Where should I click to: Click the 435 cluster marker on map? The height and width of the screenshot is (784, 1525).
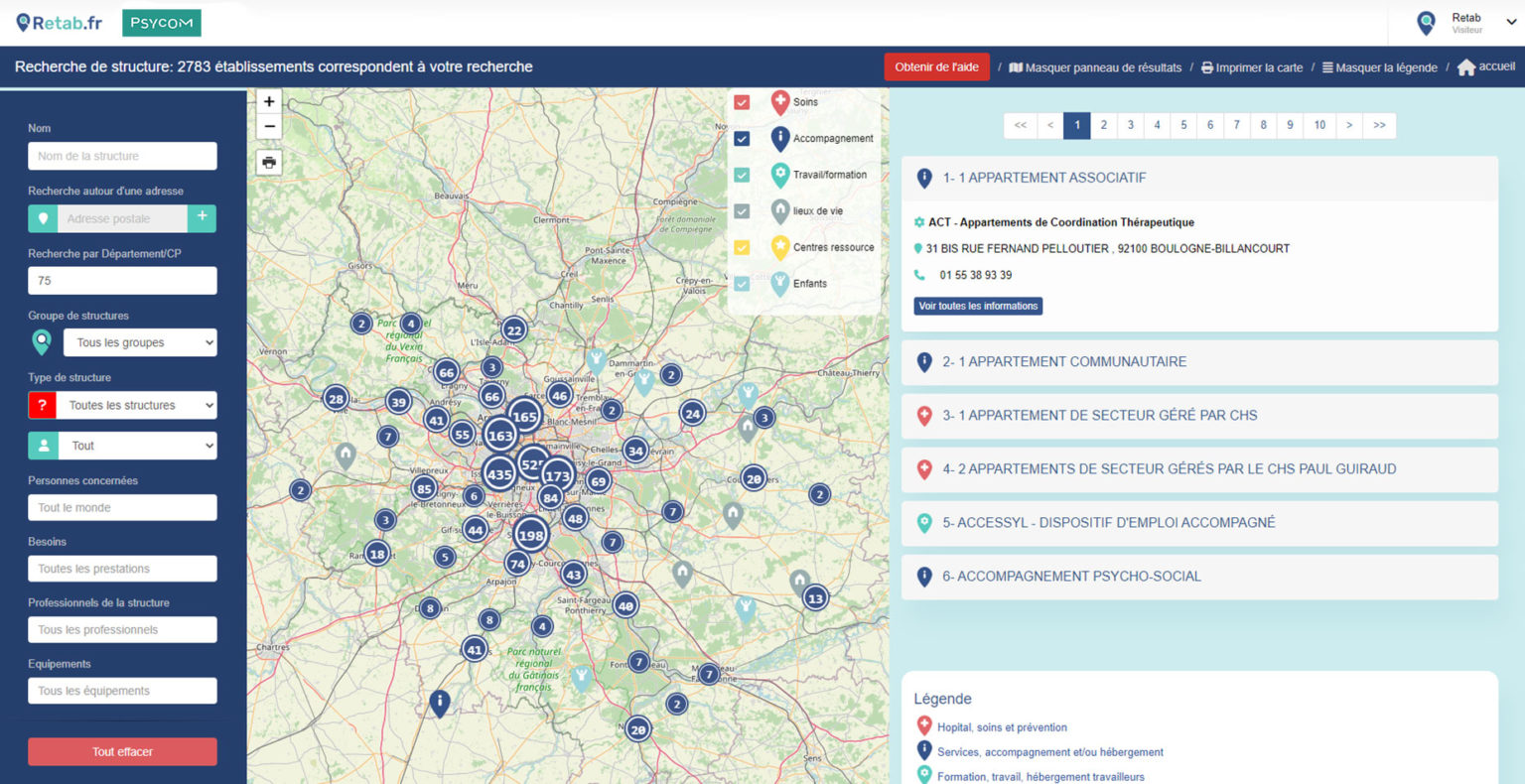[x=499, y=474]
